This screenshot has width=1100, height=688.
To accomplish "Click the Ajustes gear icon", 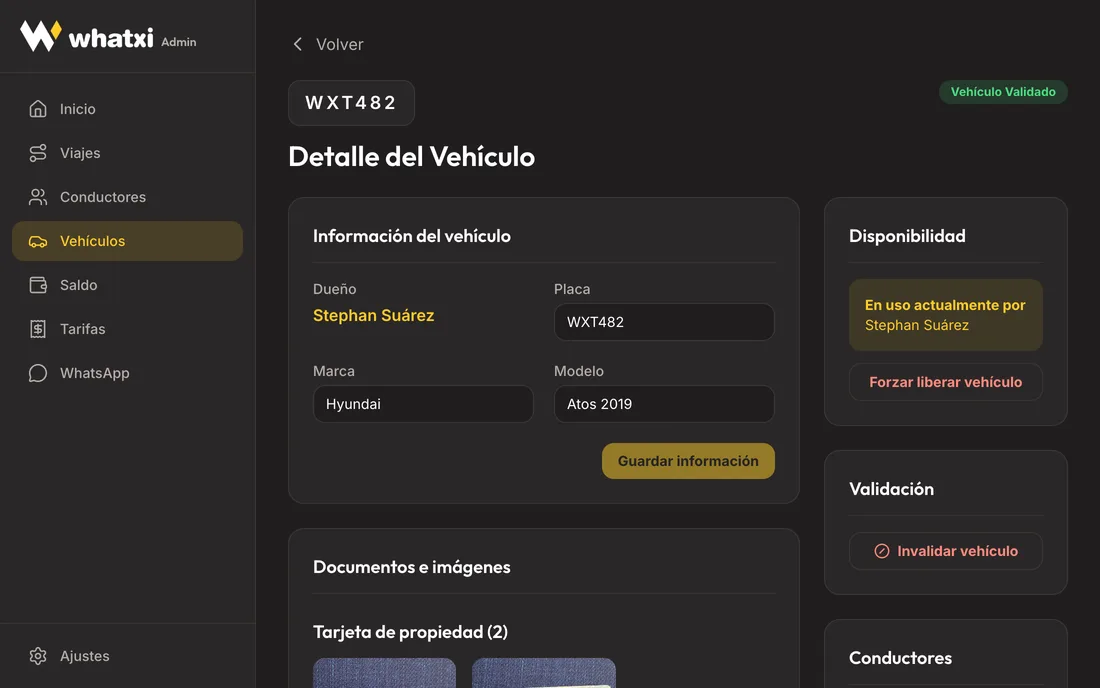I will pyautogui.click(x=38, y=656).
